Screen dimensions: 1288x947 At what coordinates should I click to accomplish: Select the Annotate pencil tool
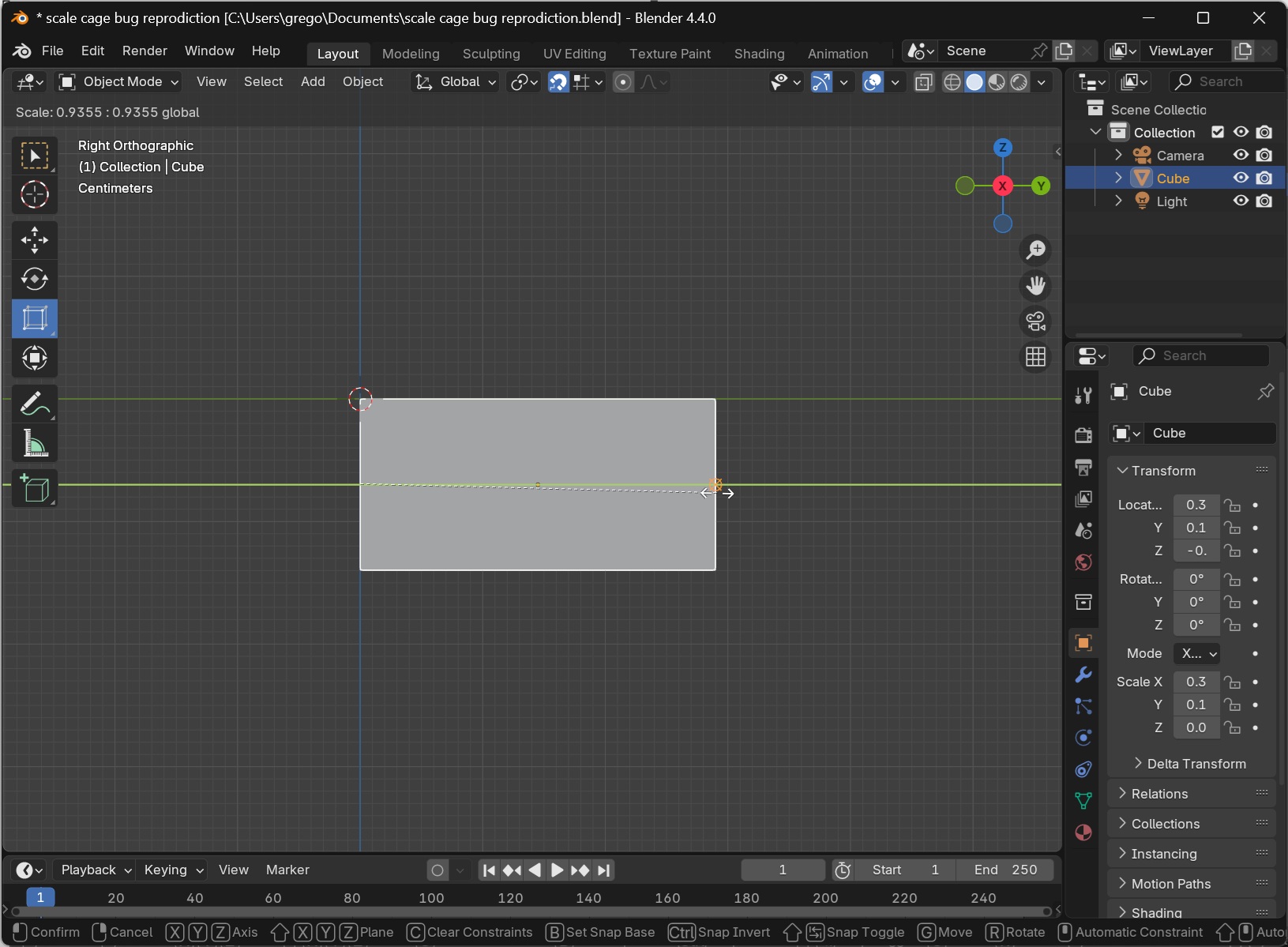point(35,404)
